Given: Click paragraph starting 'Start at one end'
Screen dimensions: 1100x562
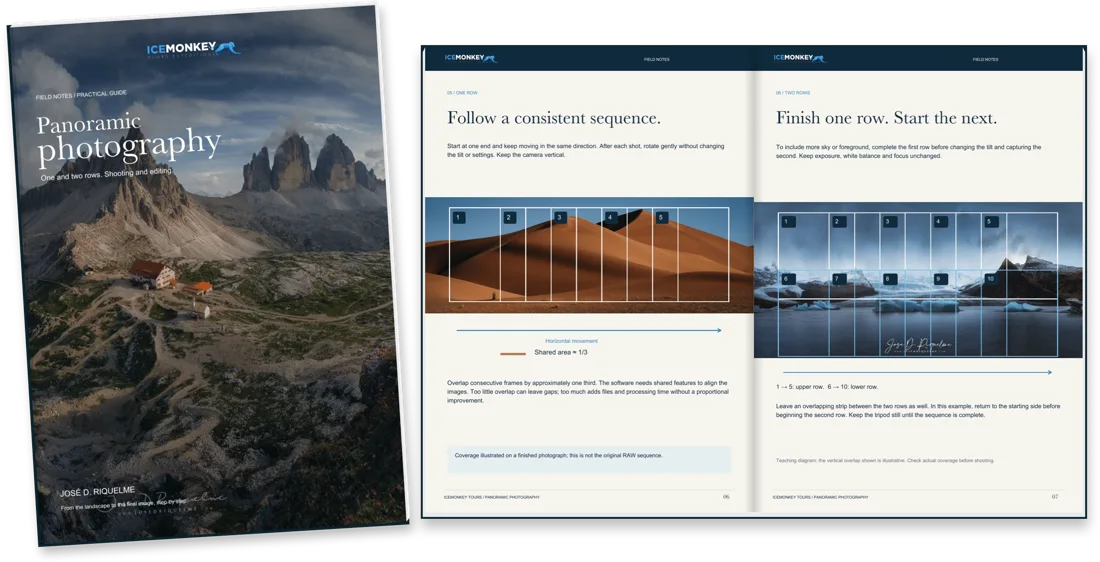Looking at the screenshot, I should point(586,150).
